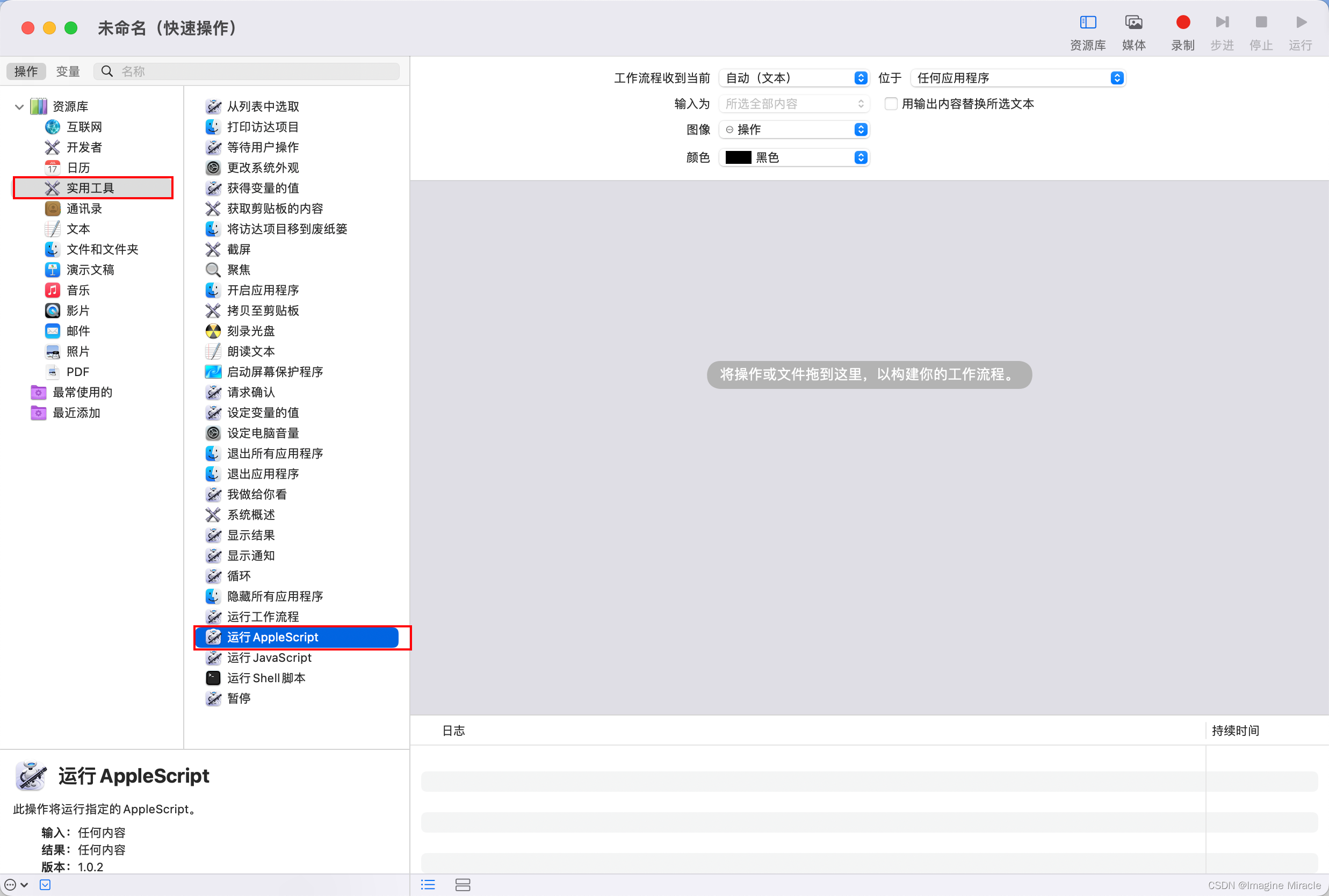
Task: Open the 图像 操作 image dropdown
Action: 793,129
